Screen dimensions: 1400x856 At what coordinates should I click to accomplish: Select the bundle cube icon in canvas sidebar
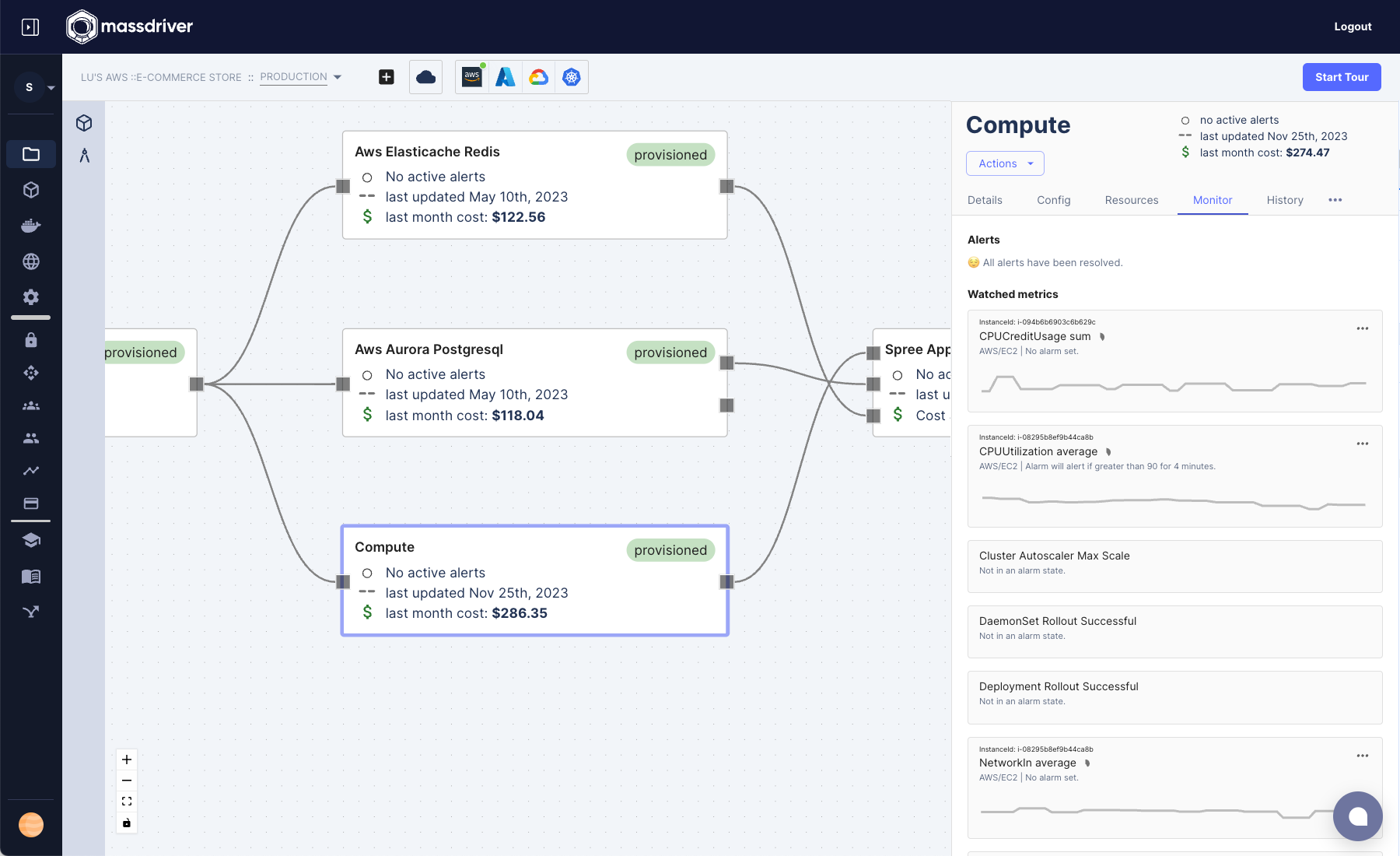click(84, 123)
